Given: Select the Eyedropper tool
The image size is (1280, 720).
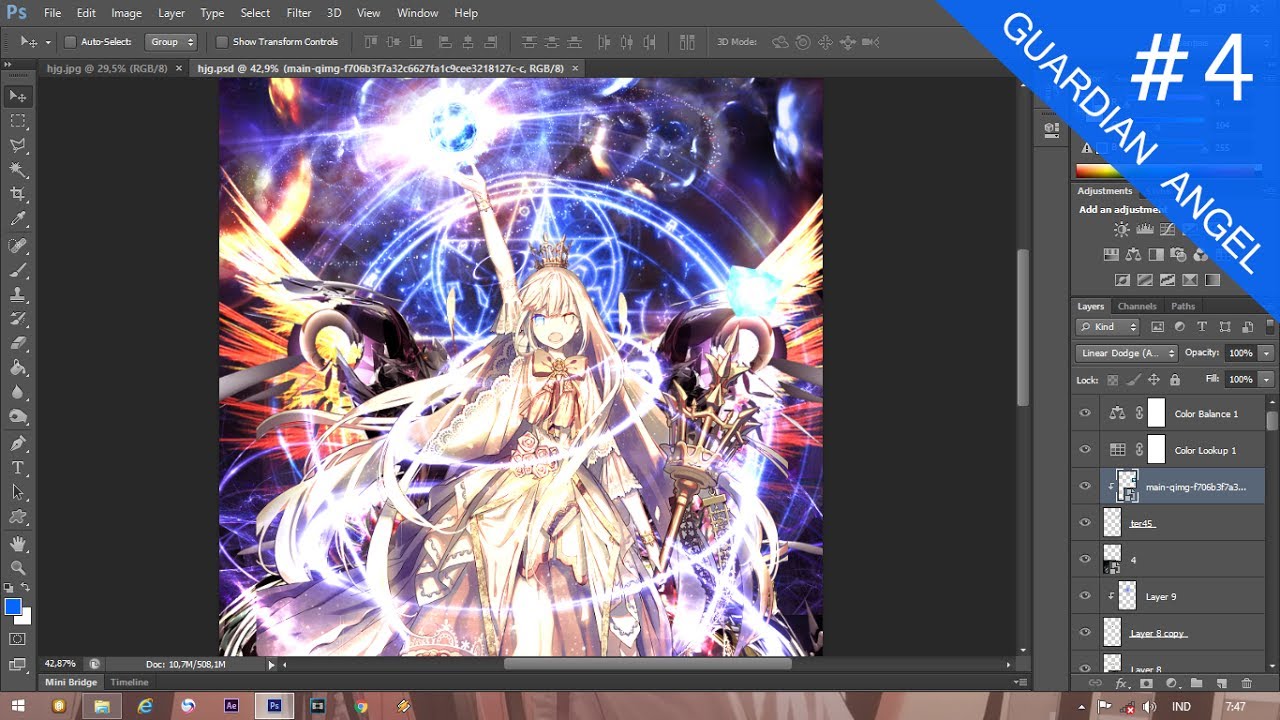Looking at the screenshot, I should pyautogui.click(x=18, y=220).
